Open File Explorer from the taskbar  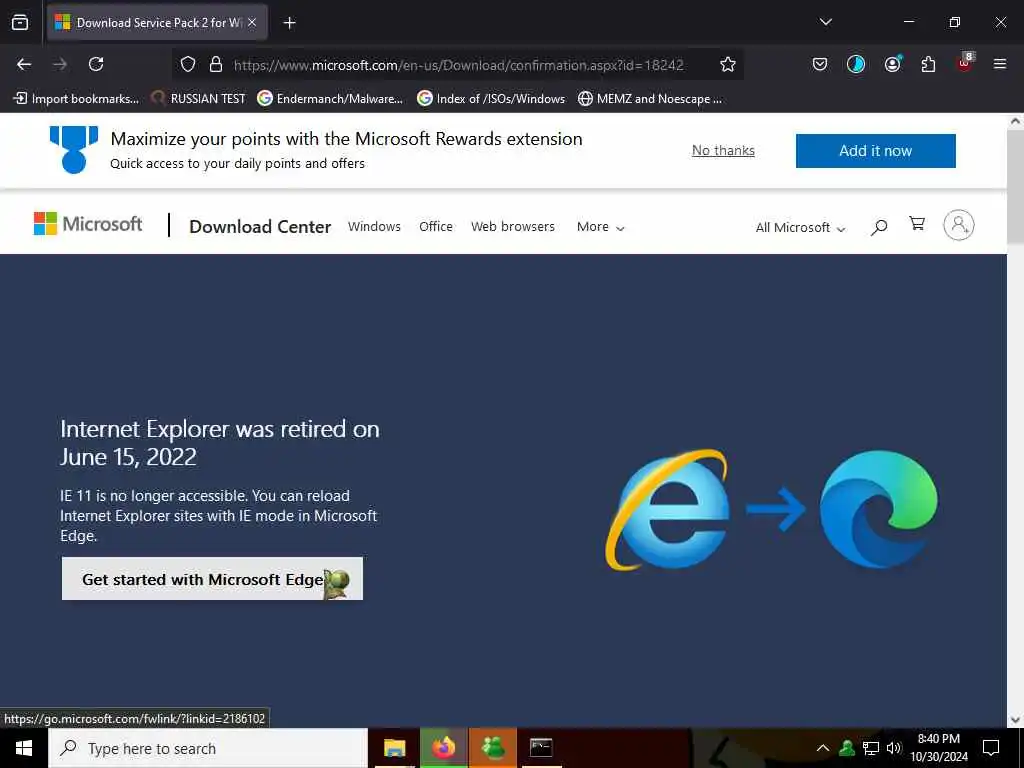click(x=394, y=748)
